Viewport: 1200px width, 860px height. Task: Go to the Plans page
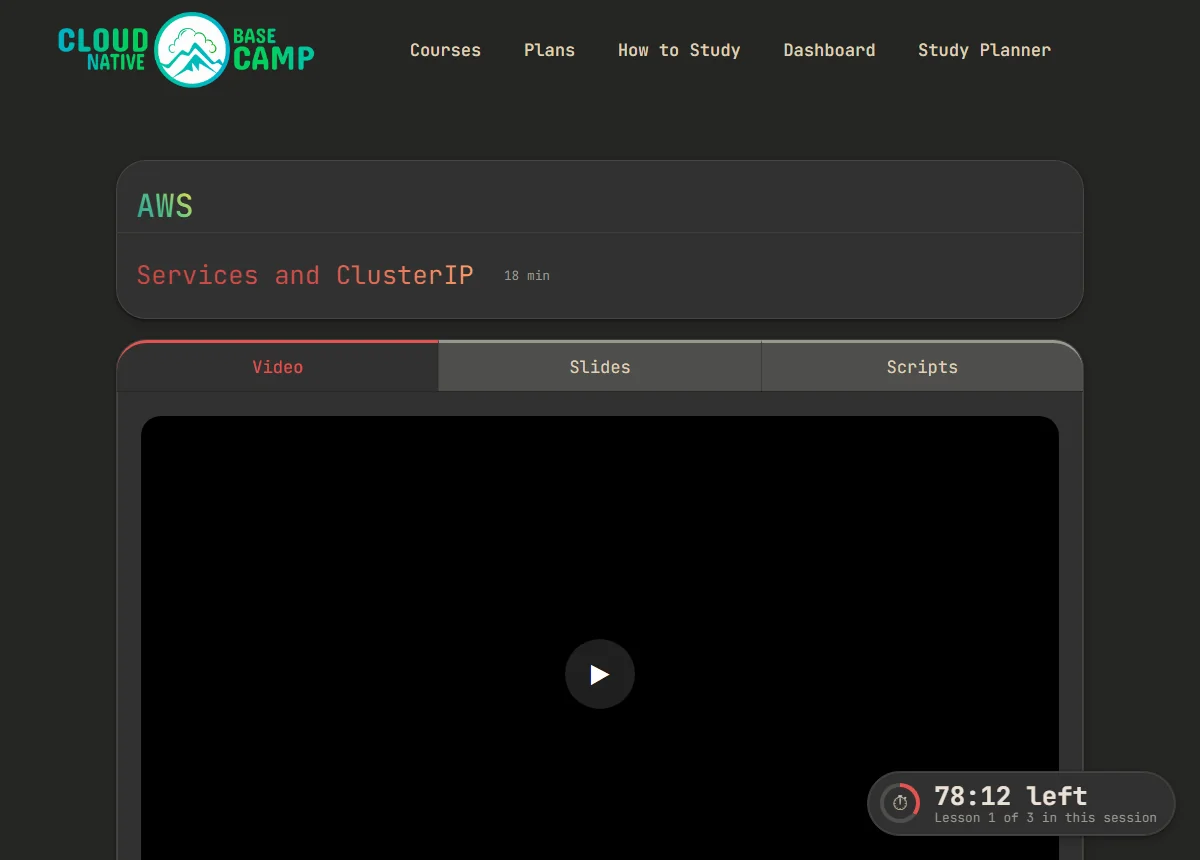click(x=549, y=50)
